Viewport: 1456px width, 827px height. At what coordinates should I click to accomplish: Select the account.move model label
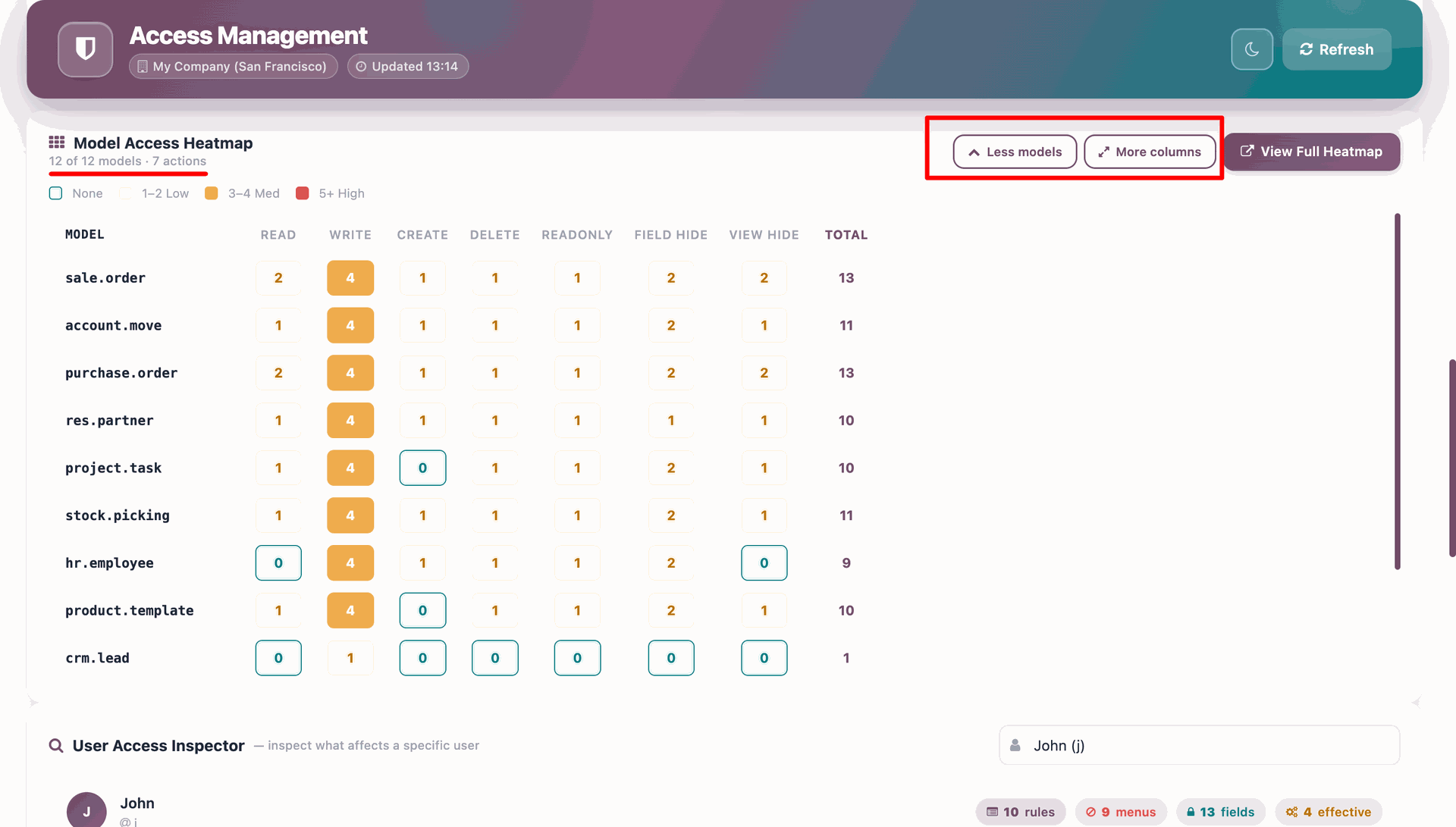[114, 326]
